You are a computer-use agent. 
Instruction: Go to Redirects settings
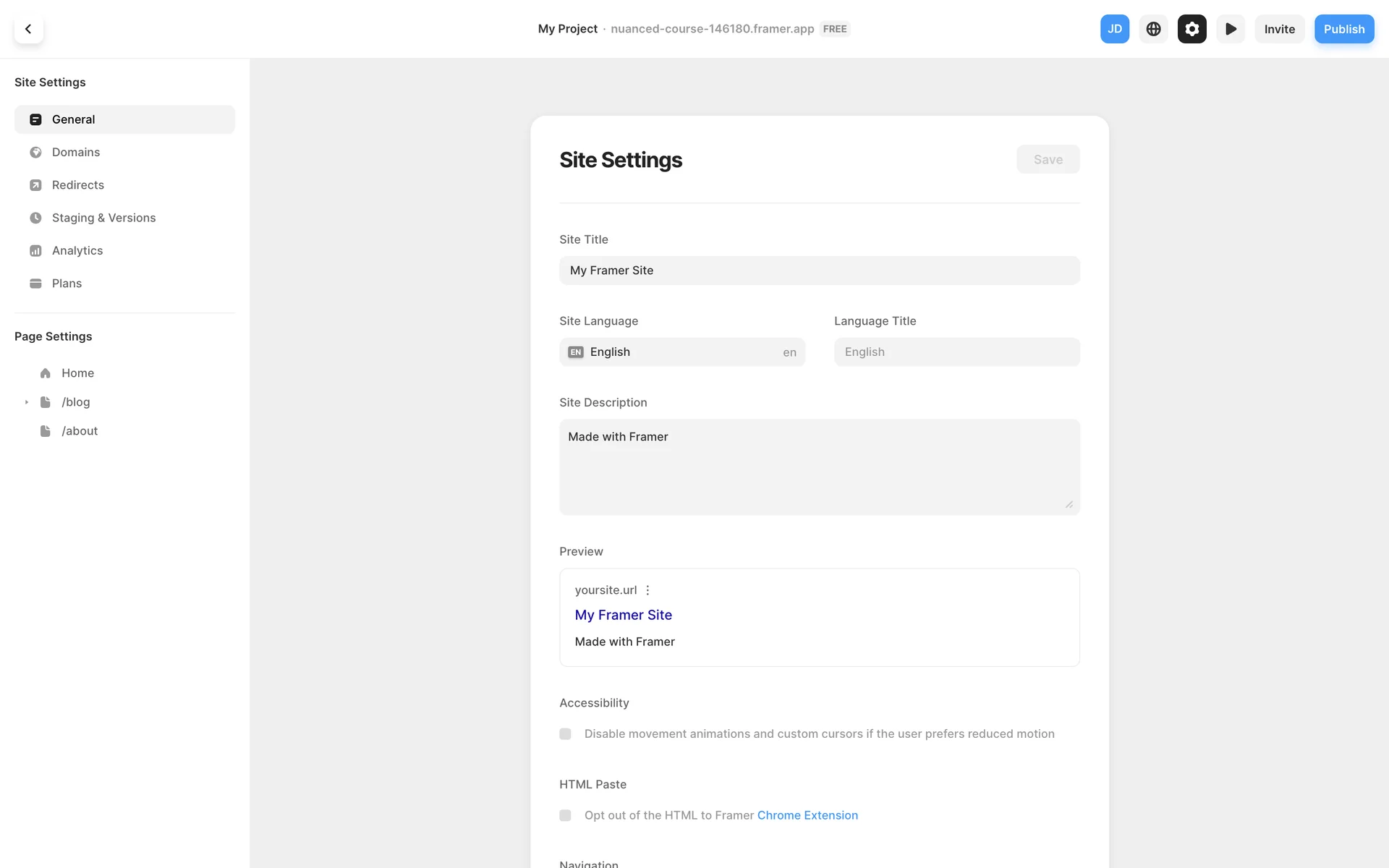[77, 185]
